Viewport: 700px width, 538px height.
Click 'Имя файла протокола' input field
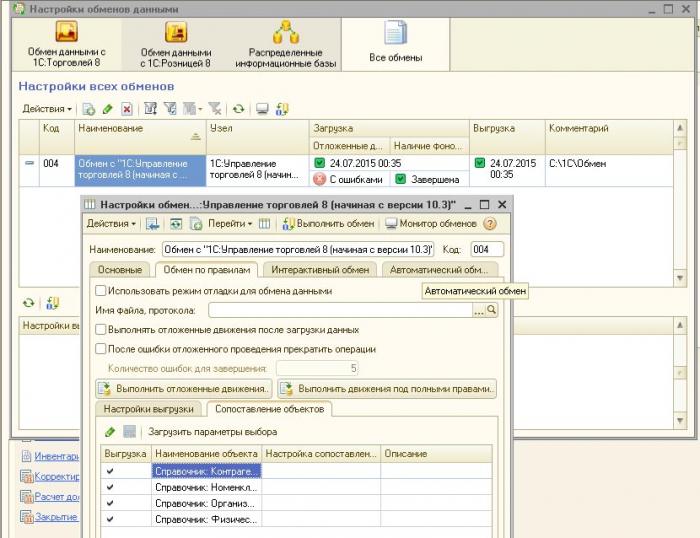[x=340, y=310]
